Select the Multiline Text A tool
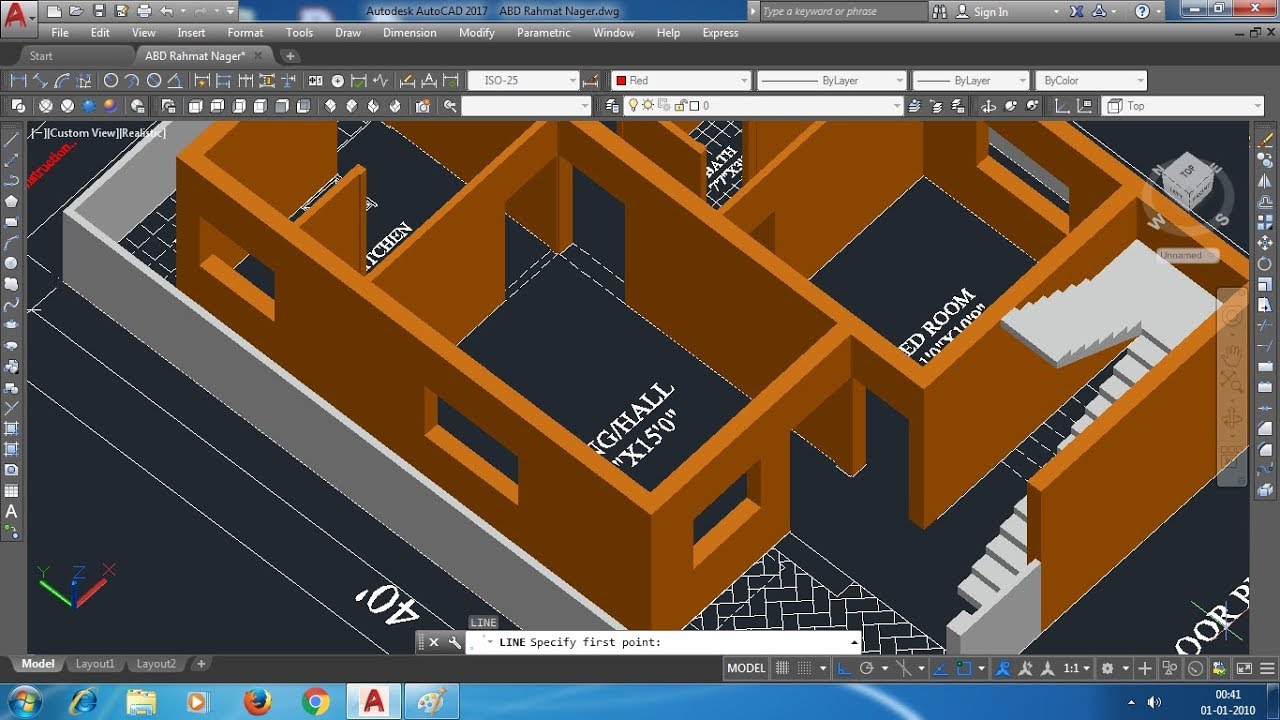The image size is (1280, 720). point(12,511)
